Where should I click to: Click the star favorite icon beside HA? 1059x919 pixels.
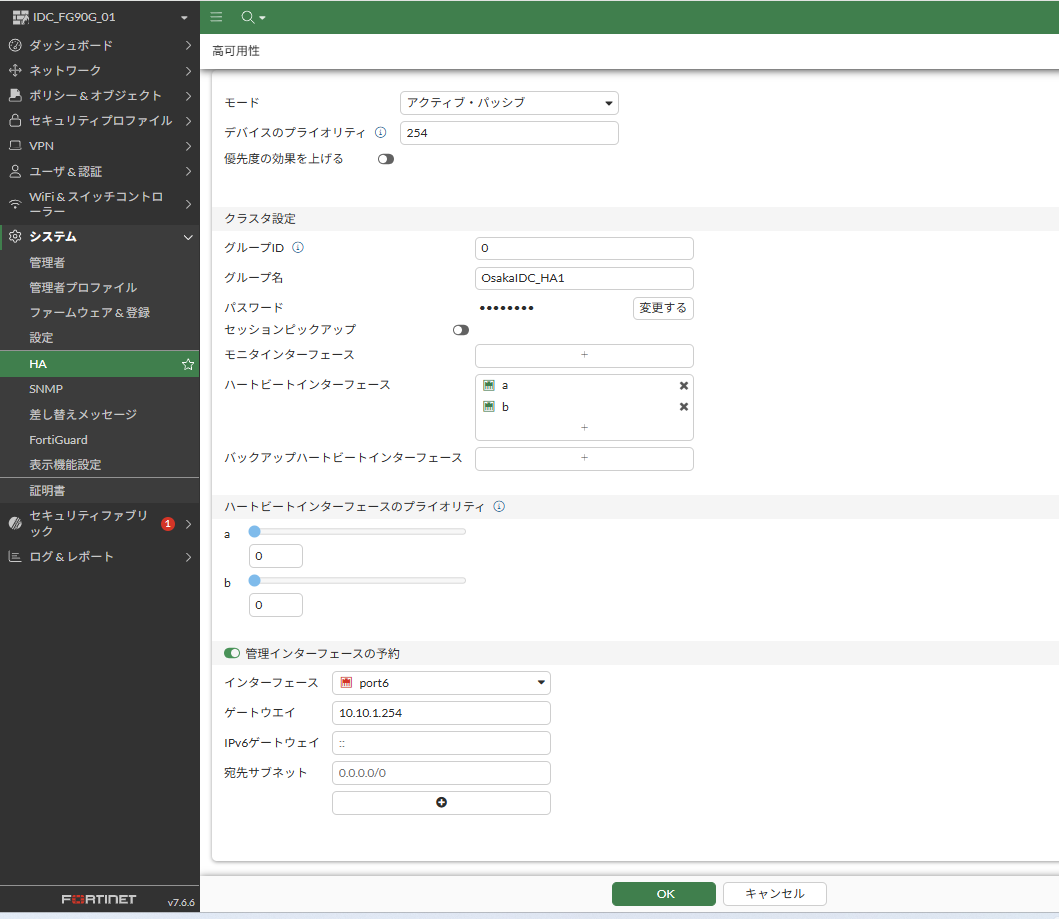pos(187,364)
